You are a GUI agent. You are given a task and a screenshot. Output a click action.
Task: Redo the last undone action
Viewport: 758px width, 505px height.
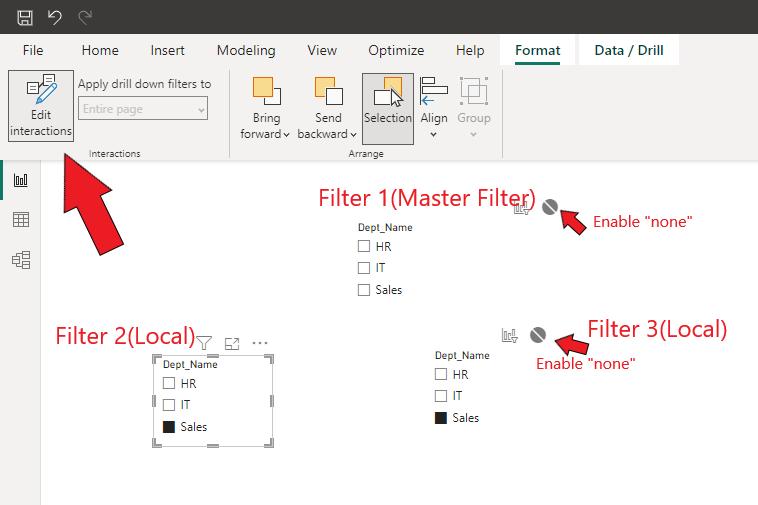[85, 17]
